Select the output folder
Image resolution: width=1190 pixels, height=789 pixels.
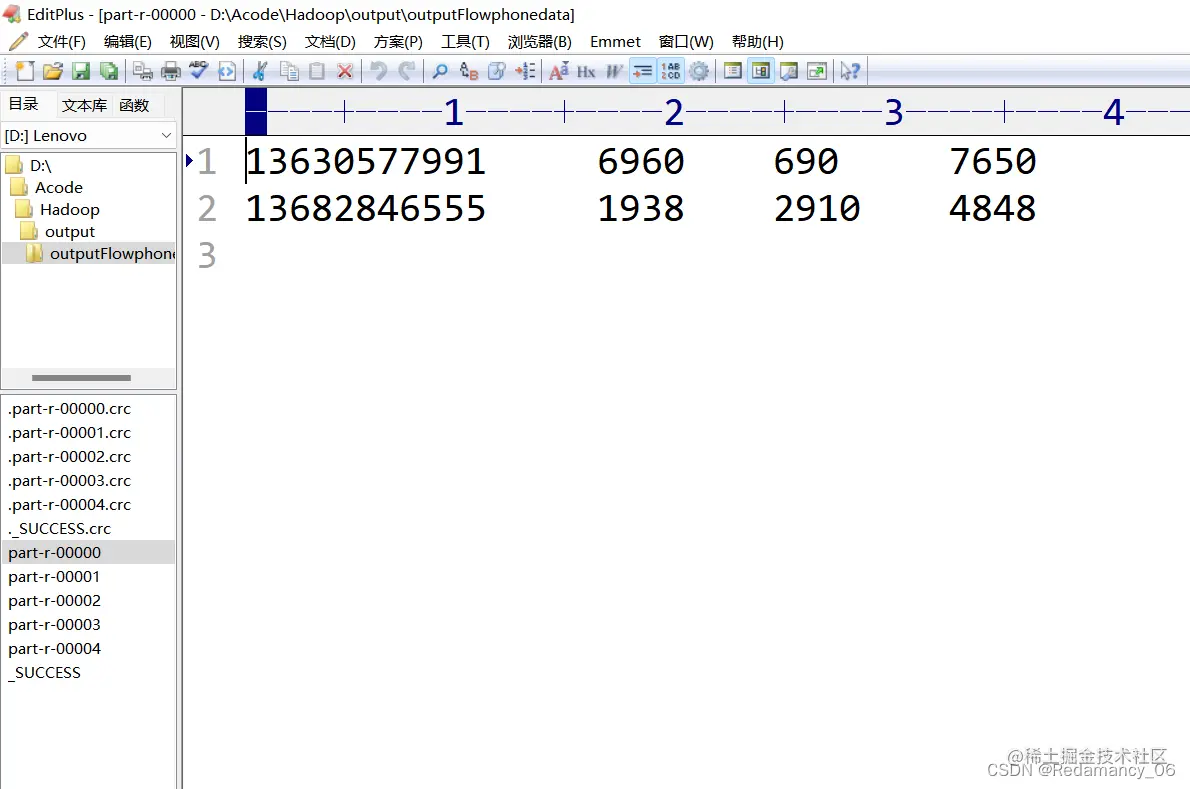(69, 231)
